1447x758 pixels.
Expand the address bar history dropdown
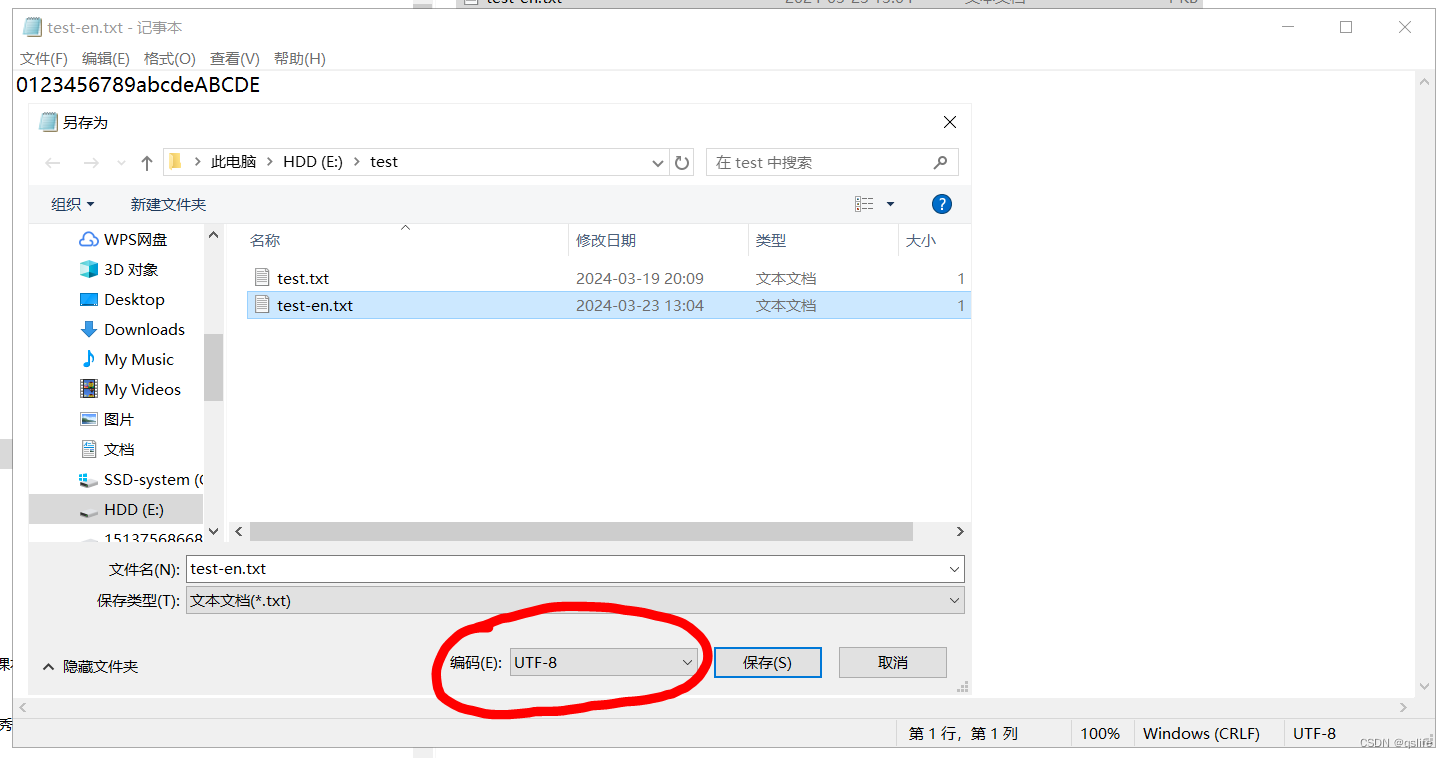point(658,163)
